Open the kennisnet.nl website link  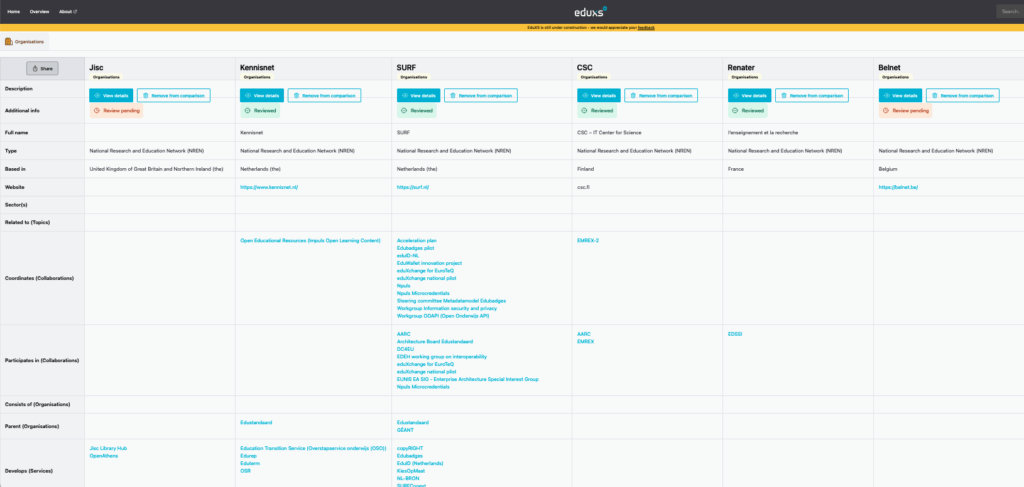click(x=269, y=187)
